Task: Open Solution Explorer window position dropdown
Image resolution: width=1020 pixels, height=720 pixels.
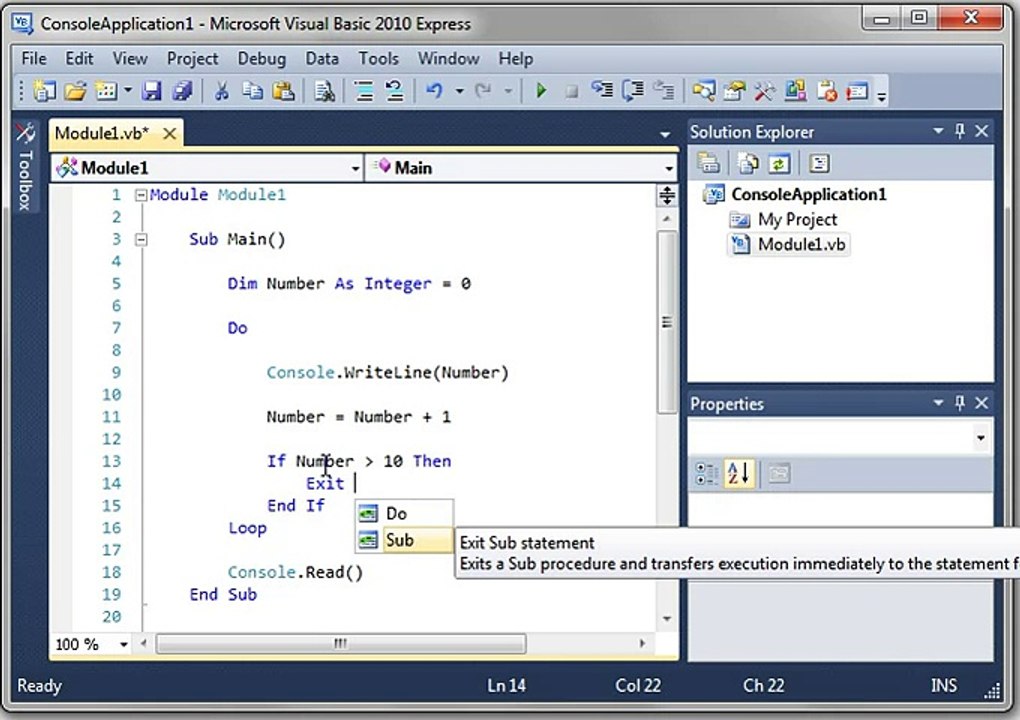Action: click(x=938, y=131)
